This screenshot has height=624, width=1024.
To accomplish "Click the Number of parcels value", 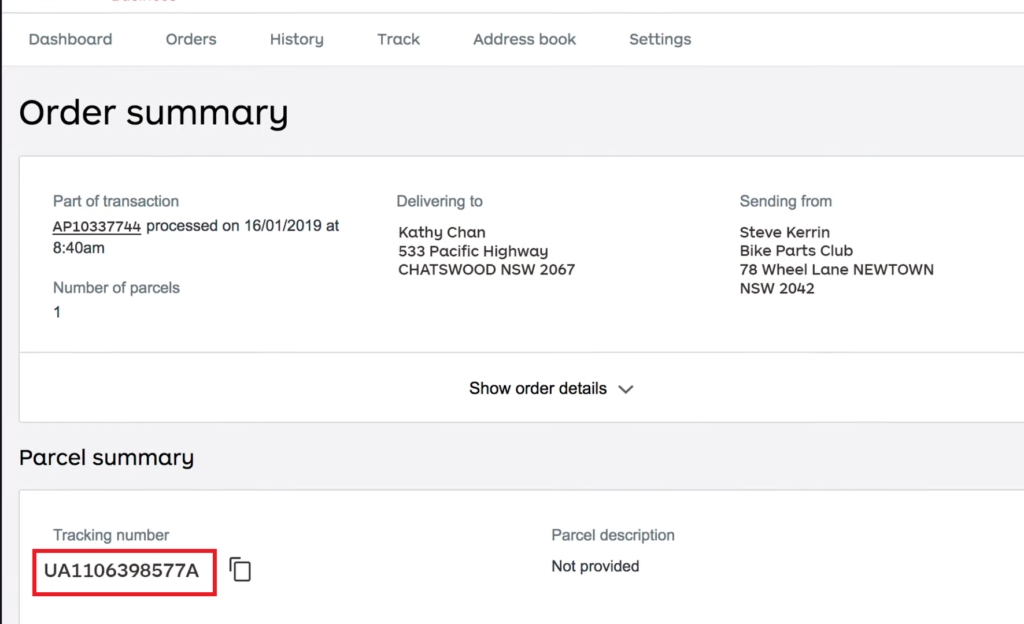I will click(x=57, y=311).
